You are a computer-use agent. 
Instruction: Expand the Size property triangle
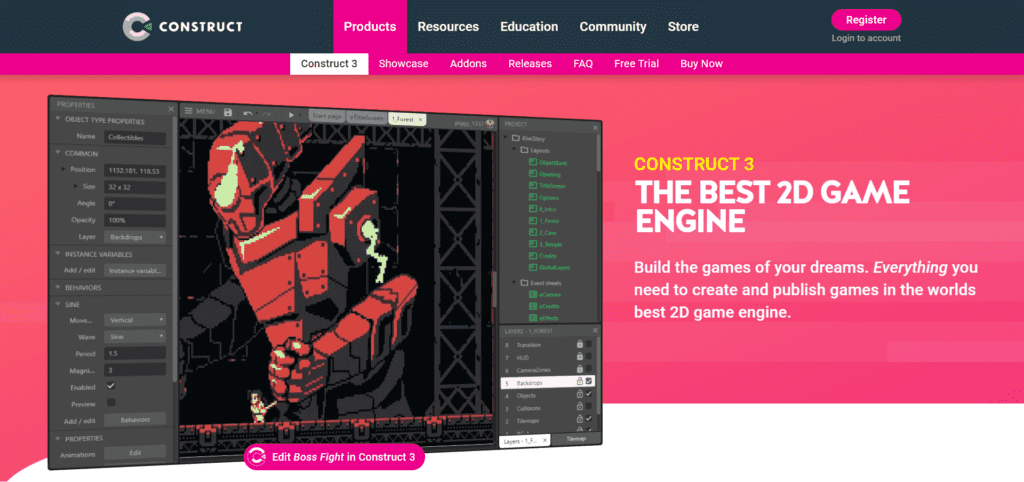click(77, 186)
